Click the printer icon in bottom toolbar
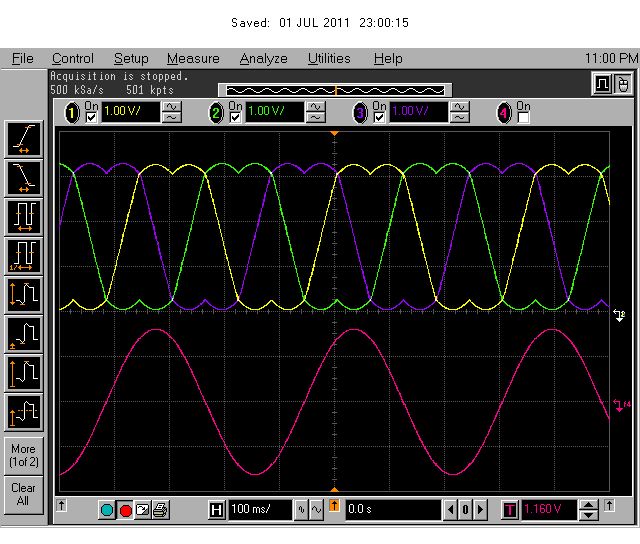Viewport: 640px width, 544px height. pos(160,511)
